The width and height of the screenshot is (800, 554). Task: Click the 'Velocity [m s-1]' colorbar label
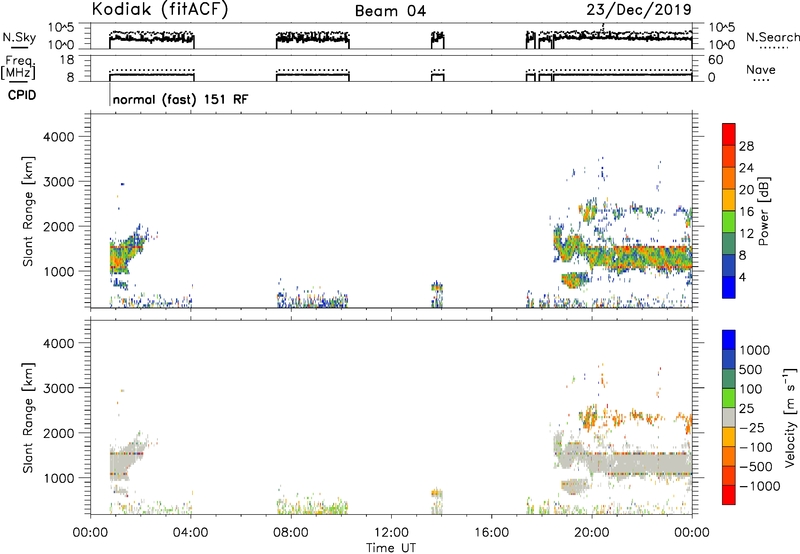pos(790,417)
